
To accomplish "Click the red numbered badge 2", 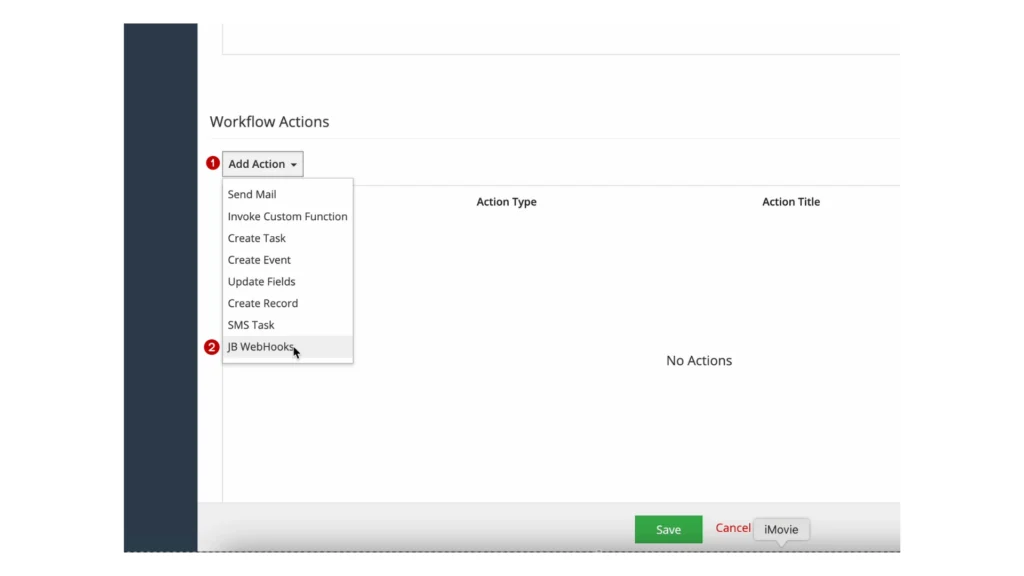I will [x=211, y=347].
